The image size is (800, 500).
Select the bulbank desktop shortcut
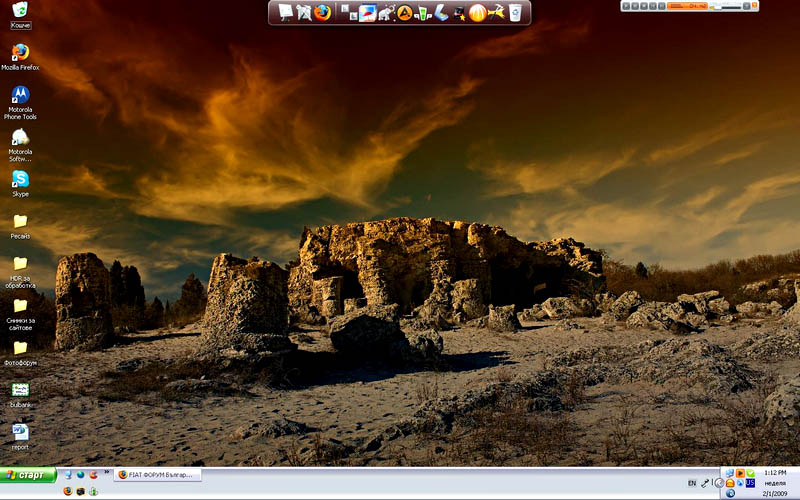pyautogui.click(x=20, y=395)
